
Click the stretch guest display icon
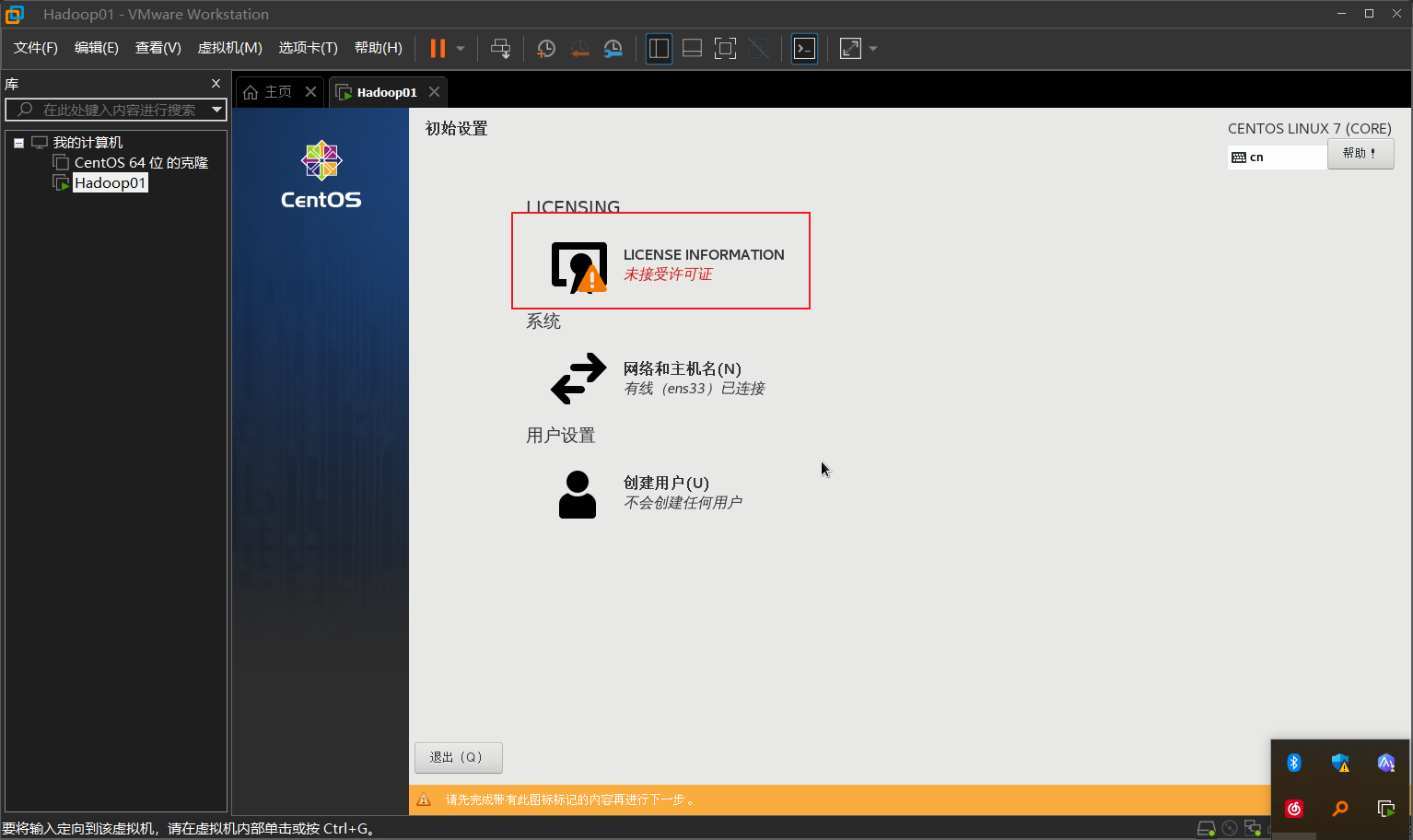tap(850, 49)
